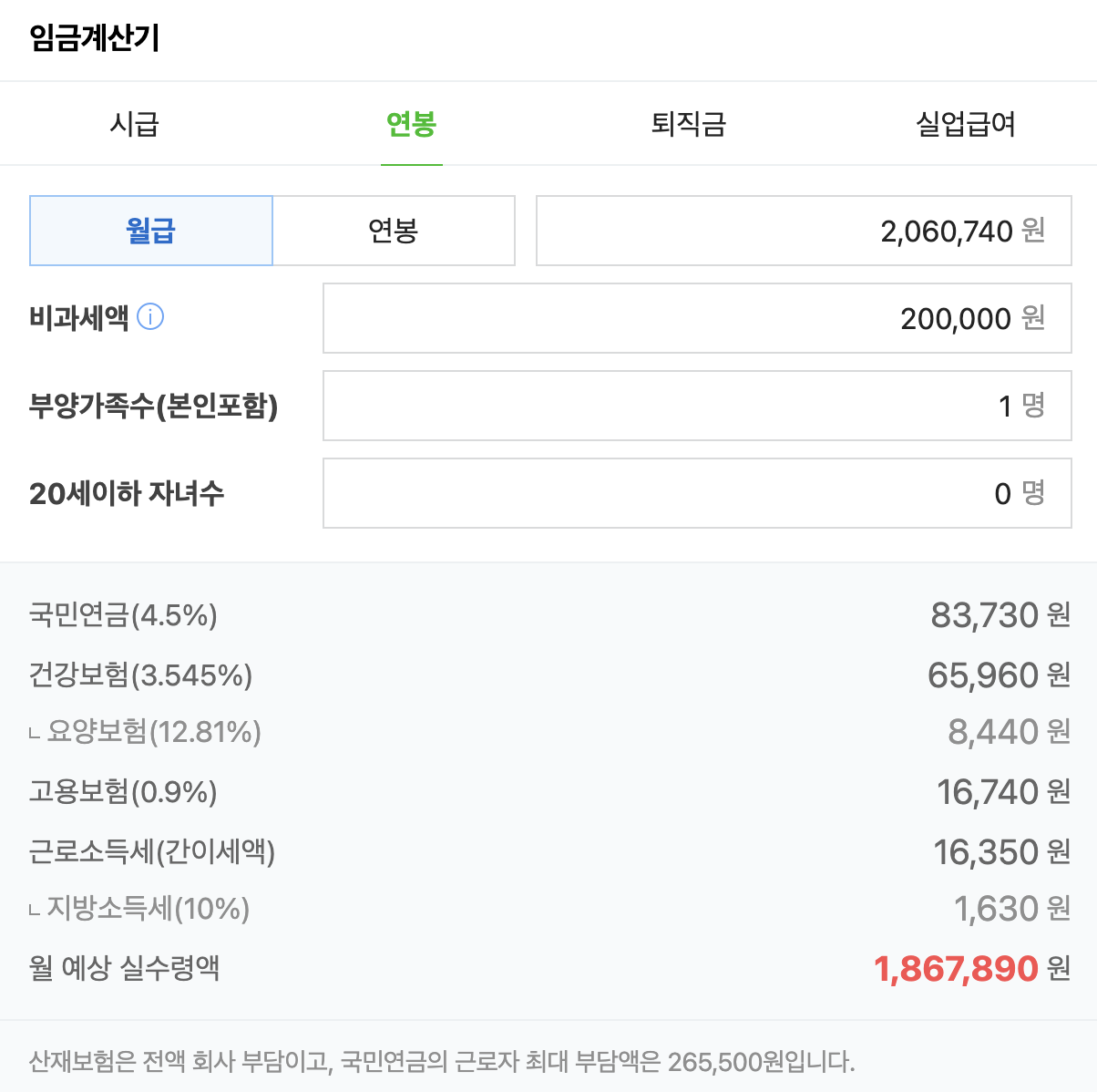Click the 부양가족수 input field
This screenshot has height=1092, width=1097.
pos(697,406)
